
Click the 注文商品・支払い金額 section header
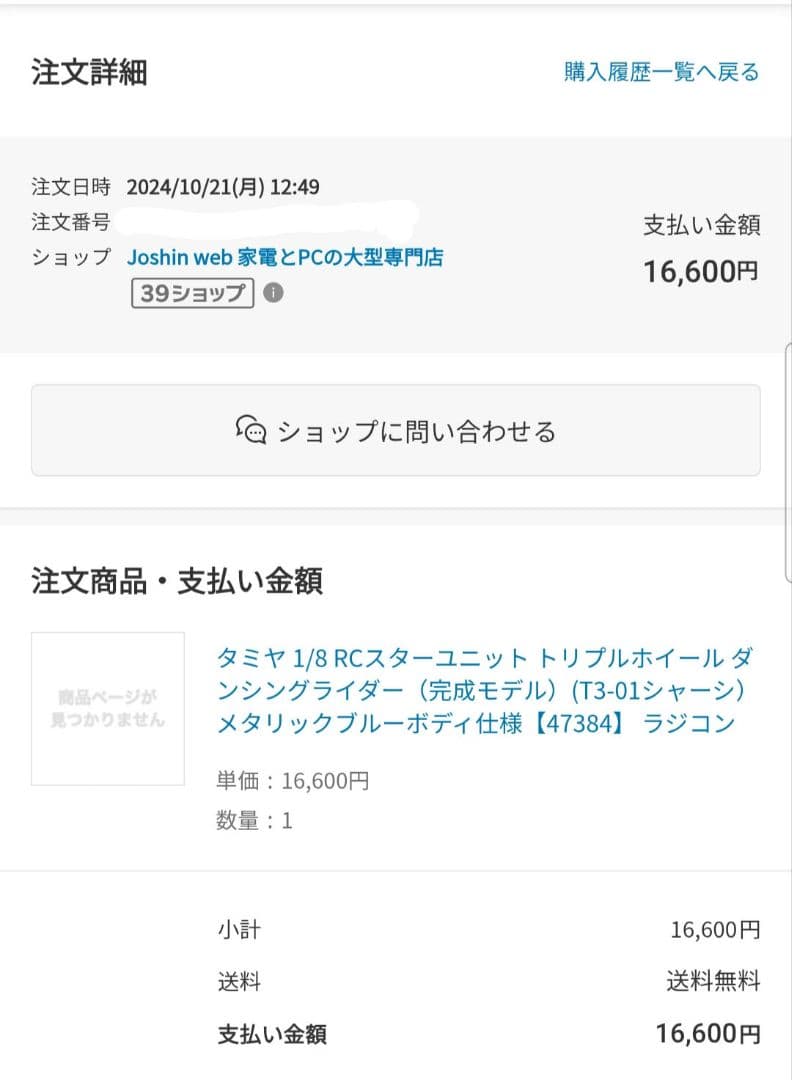click(176, 583)
